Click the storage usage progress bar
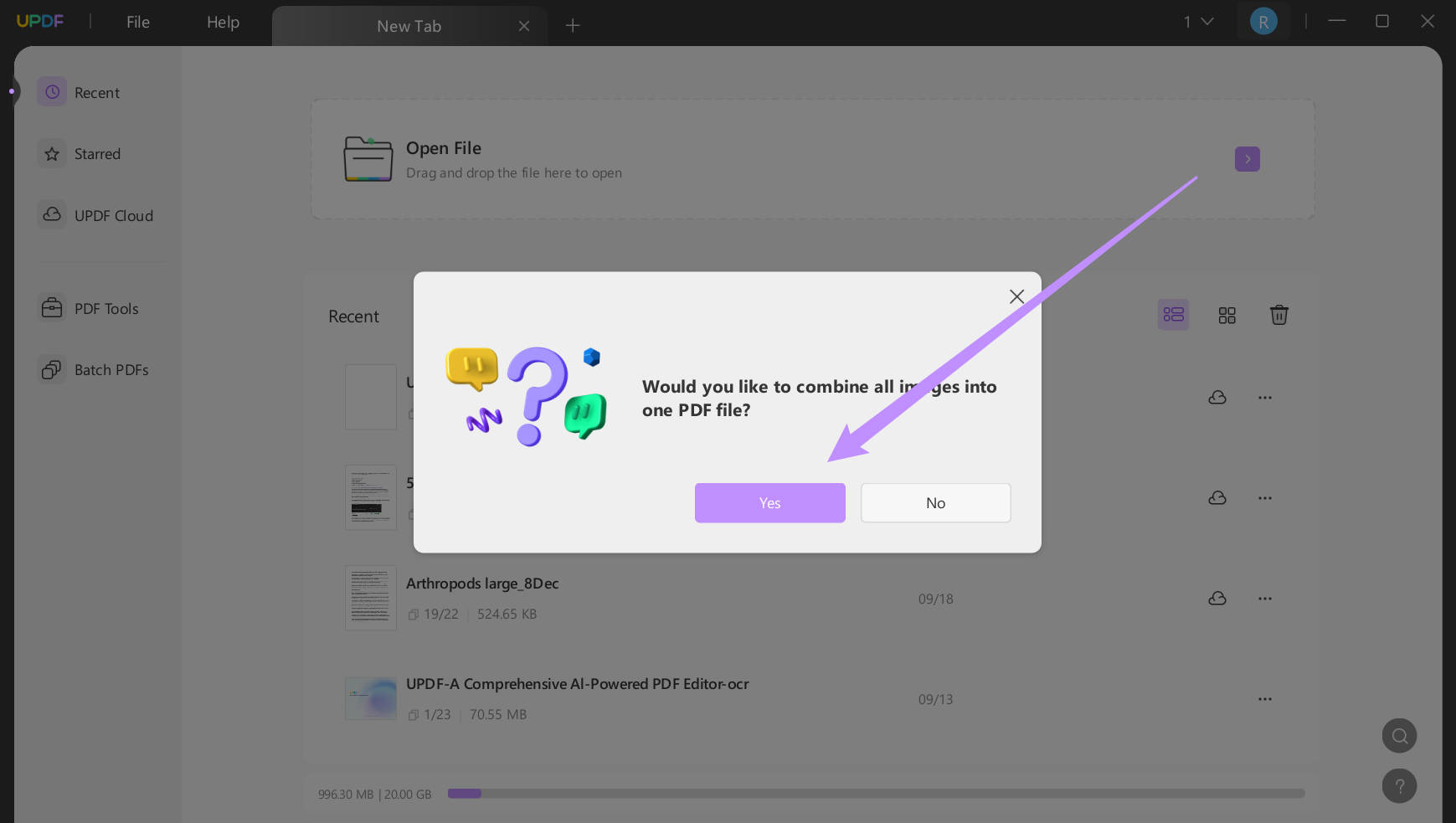The height and width of the screenshot is (823, 1456). click(875, 793)
